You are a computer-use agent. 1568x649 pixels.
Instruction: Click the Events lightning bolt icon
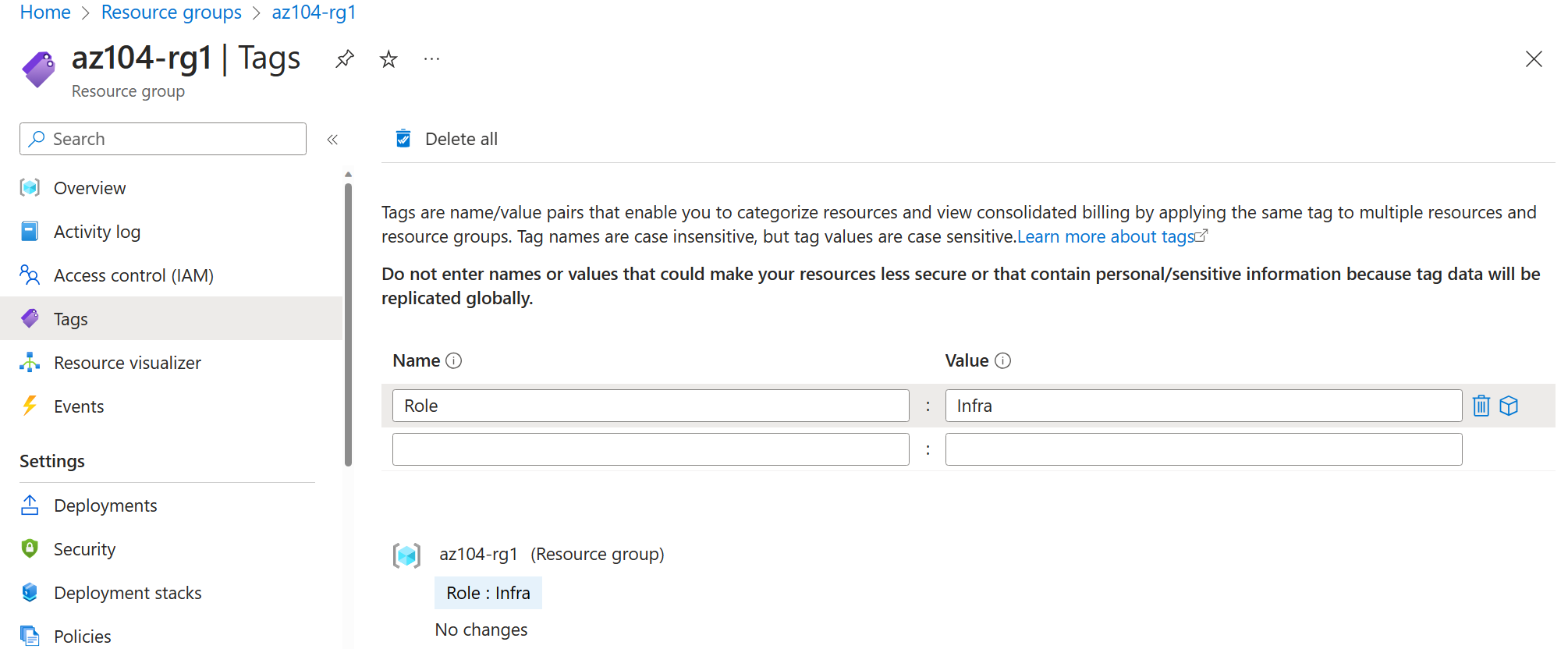click(30, 406)
